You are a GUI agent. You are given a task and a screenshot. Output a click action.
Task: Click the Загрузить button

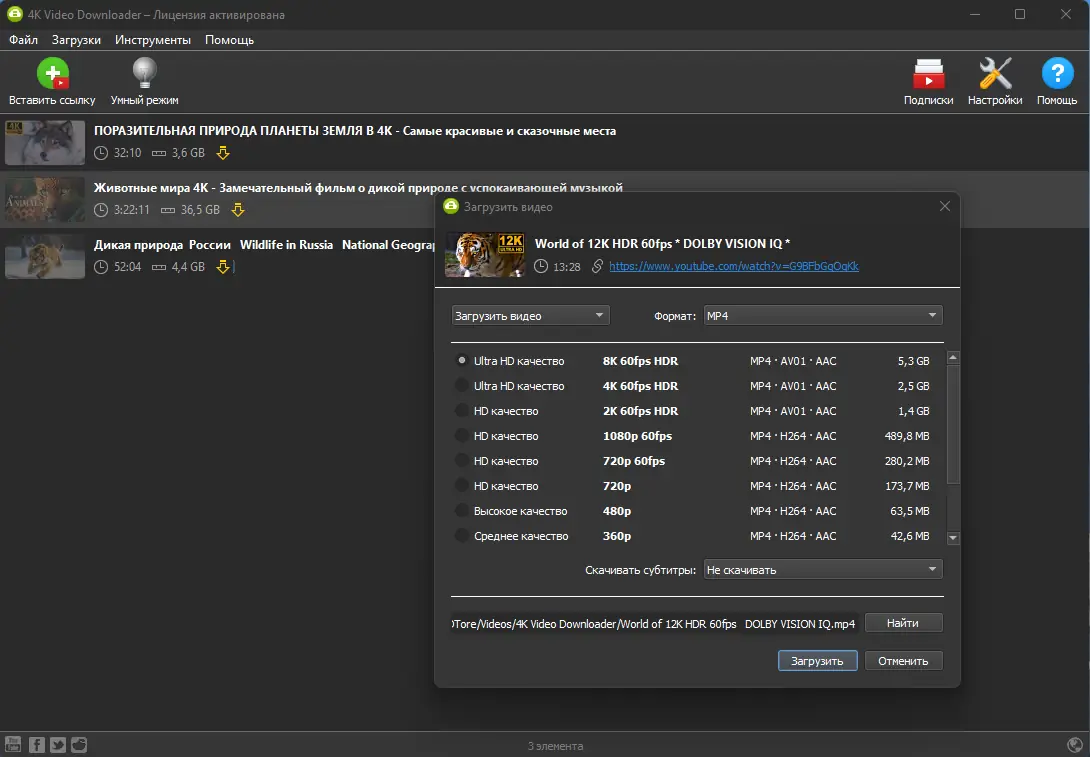(x=818, y=660)
